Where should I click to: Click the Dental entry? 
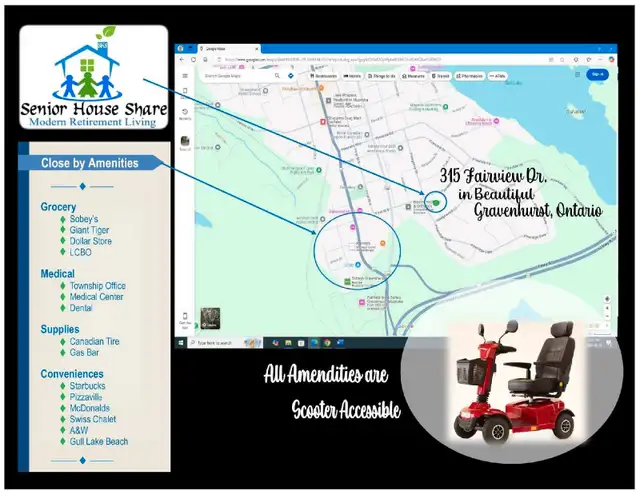81,308
